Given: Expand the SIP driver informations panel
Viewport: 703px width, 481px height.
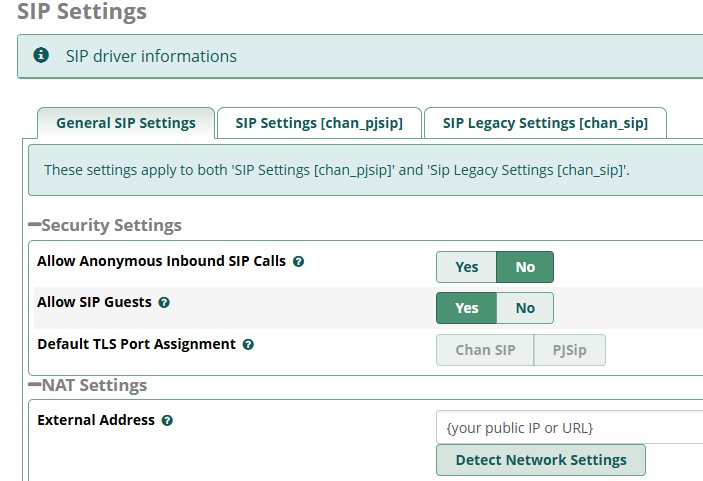Looking at the screenshot, I should (x=151, y=56).
